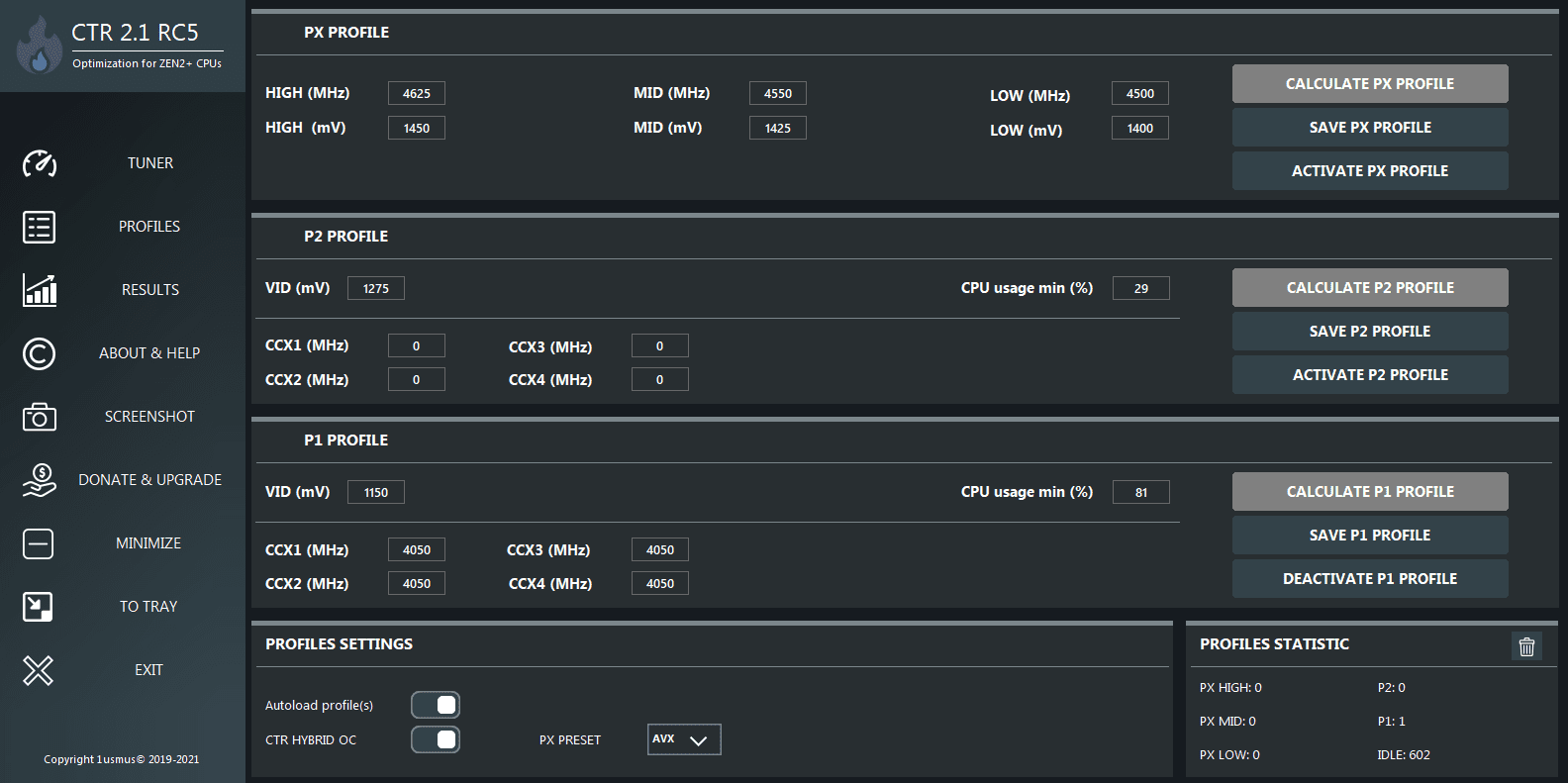Click CALCULATE P1 PROFILE button
The width and height of the screenshot is (1568, 783).
1370,492
